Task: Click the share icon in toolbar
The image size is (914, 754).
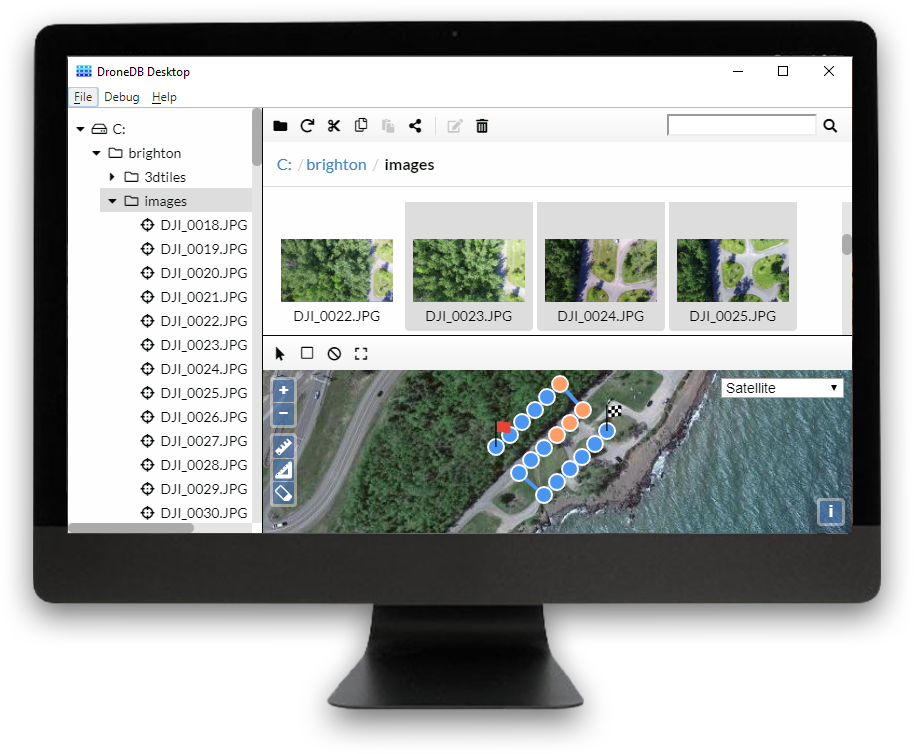Action: [x=415, y=126]
